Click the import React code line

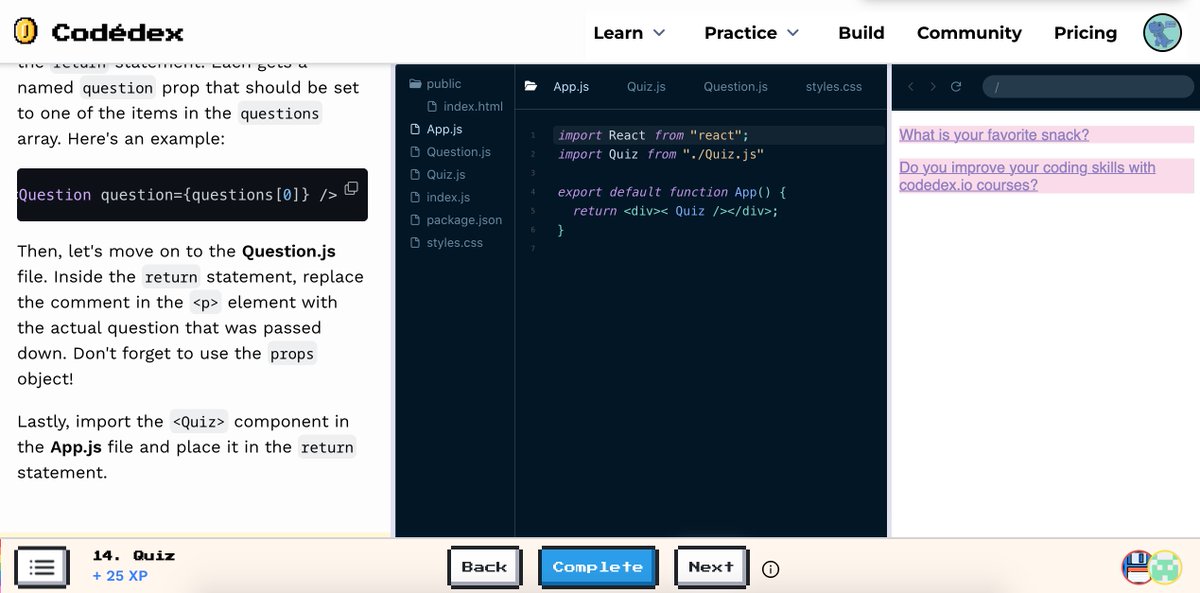[653, 135]
